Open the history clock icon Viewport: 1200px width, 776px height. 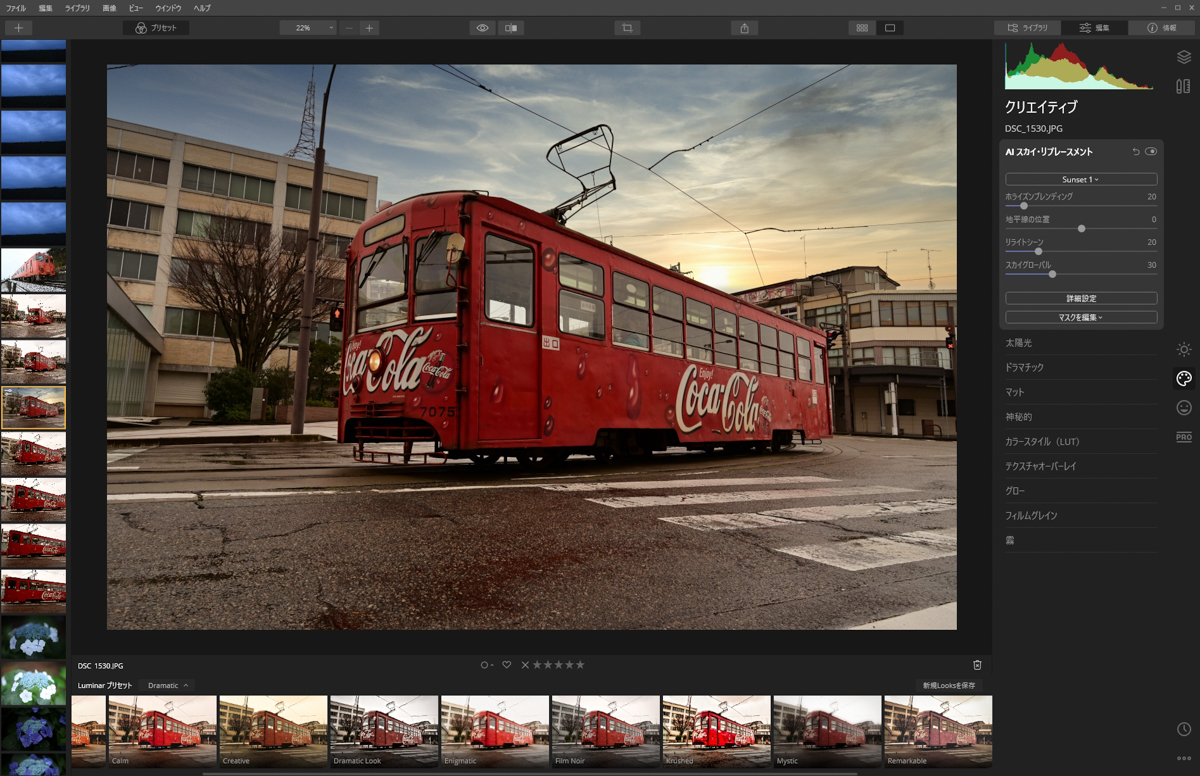pos(1184,730)
